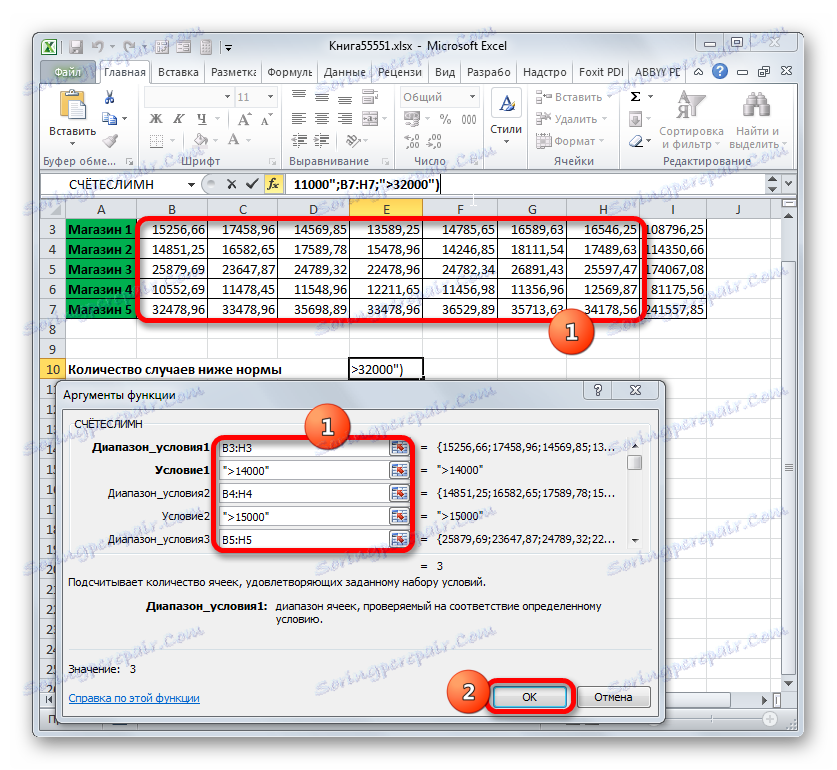Toggle underline Ч formatting

pos(201,119)
